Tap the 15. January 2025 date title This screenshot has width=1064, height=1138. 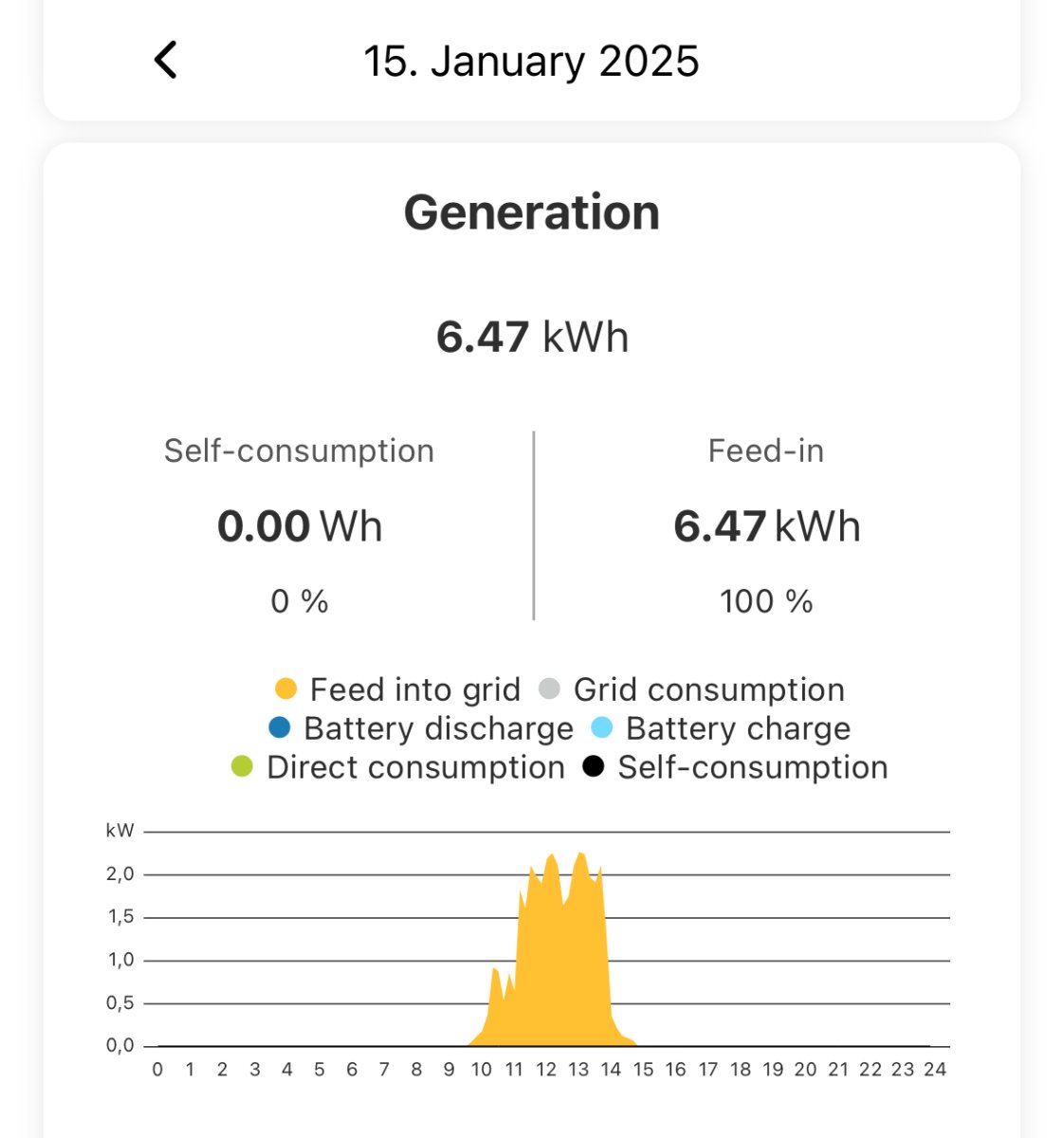point(531,62)
